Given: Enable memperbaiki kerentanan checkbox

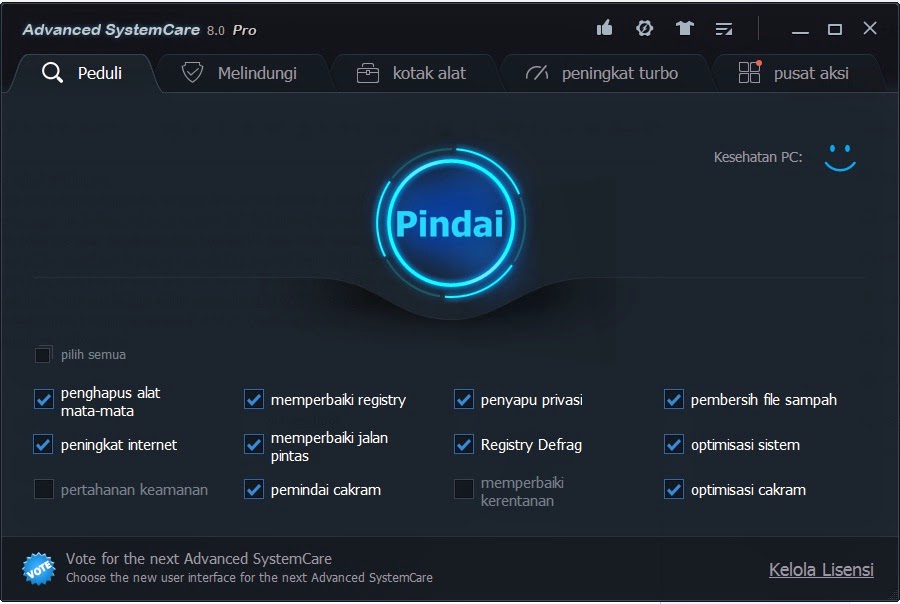Looking at the screenshot, I should (464, 489).
